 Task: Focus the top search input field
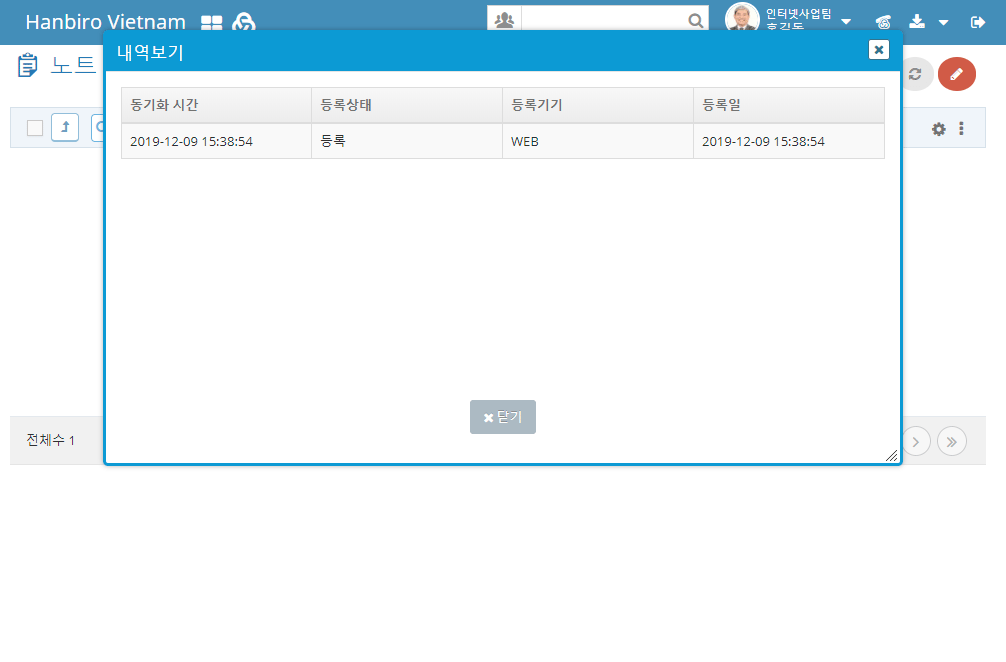604,19
